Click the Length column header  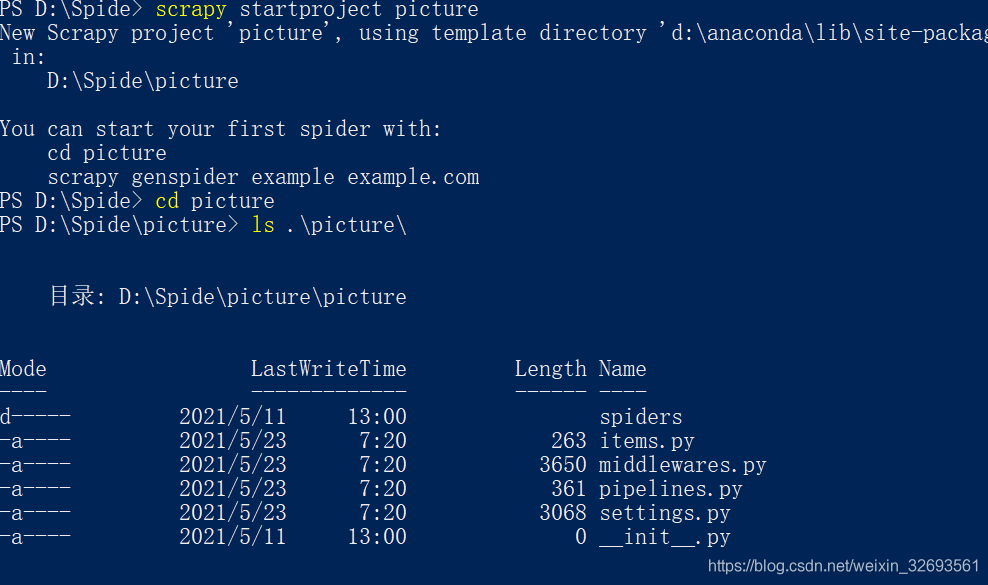click(550, 369)
